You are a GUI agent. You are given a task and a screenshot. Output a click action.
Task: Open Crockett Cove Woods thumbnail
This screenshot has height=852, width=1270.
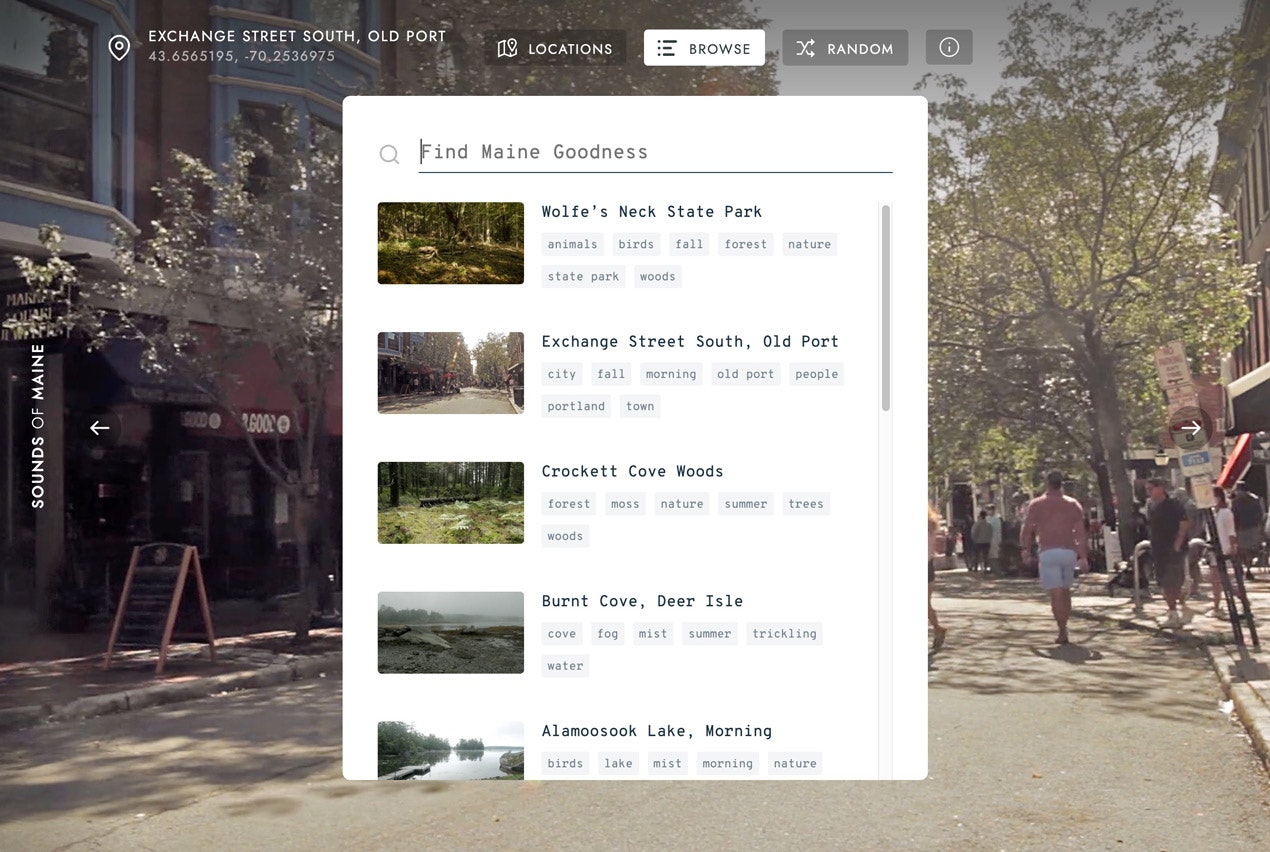point(451,503)
